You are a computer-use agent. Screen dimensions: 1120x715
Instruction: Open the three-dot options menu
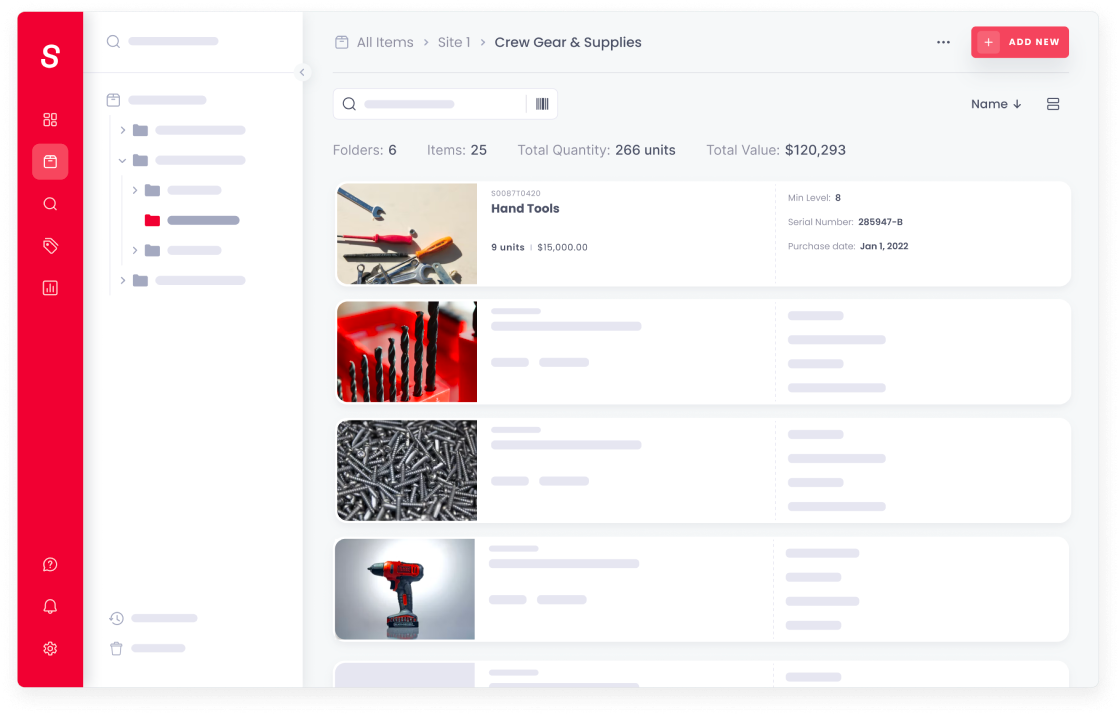[x=943, y=42]
